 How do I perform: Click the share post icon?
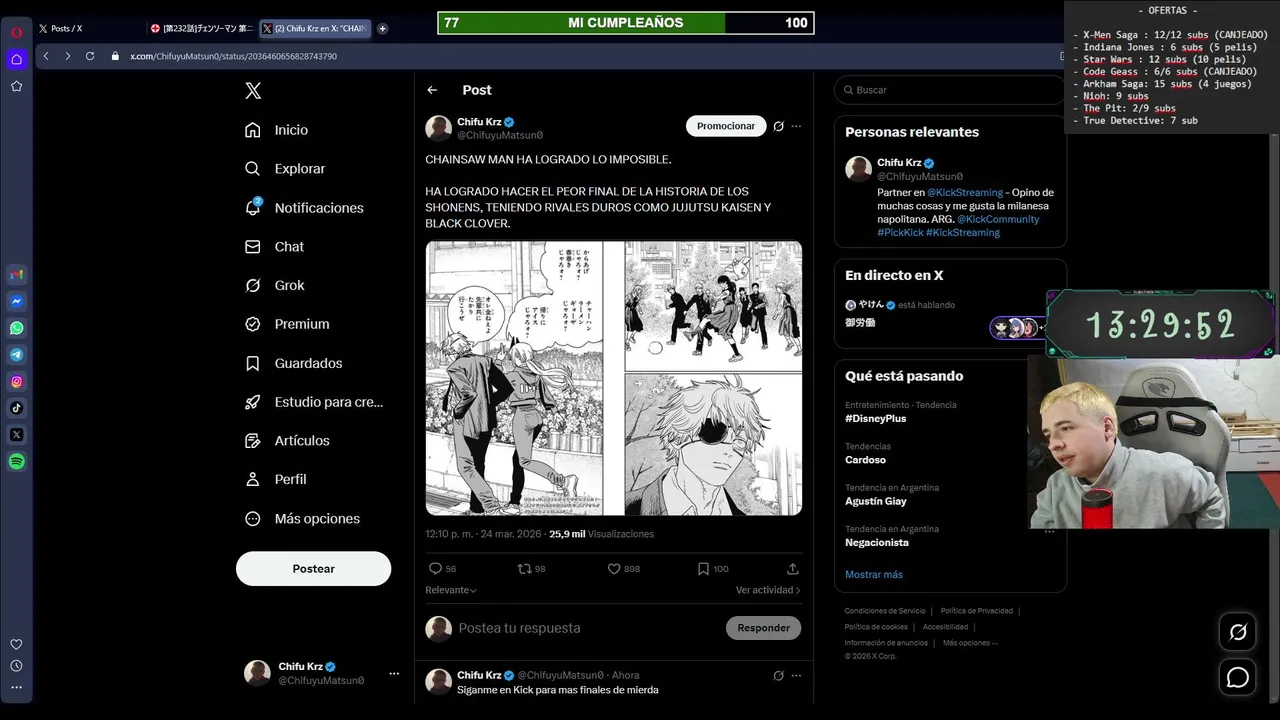(793, 568)
